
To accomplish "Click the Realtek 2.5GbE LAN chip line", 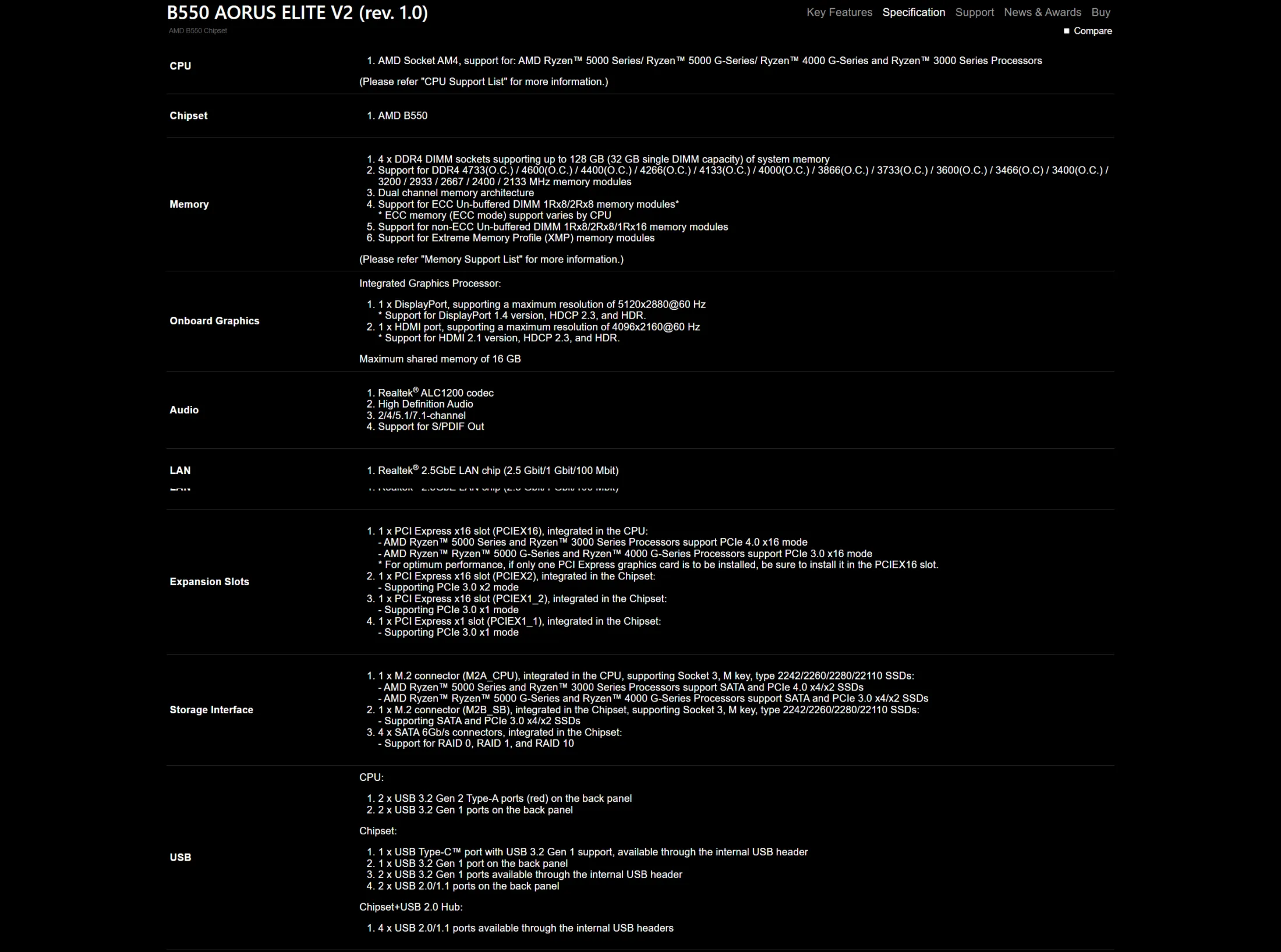I will [498, 470].
